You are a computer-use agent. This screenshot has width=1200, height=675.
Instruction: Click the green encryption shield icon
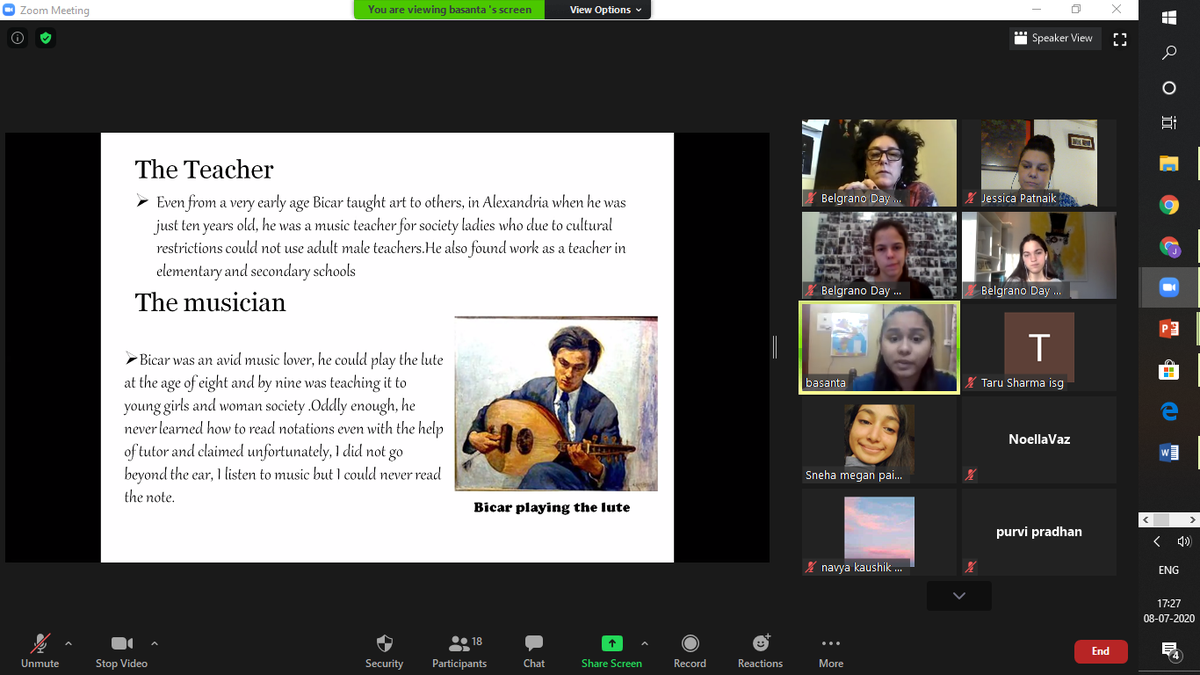tap(45, 38)
